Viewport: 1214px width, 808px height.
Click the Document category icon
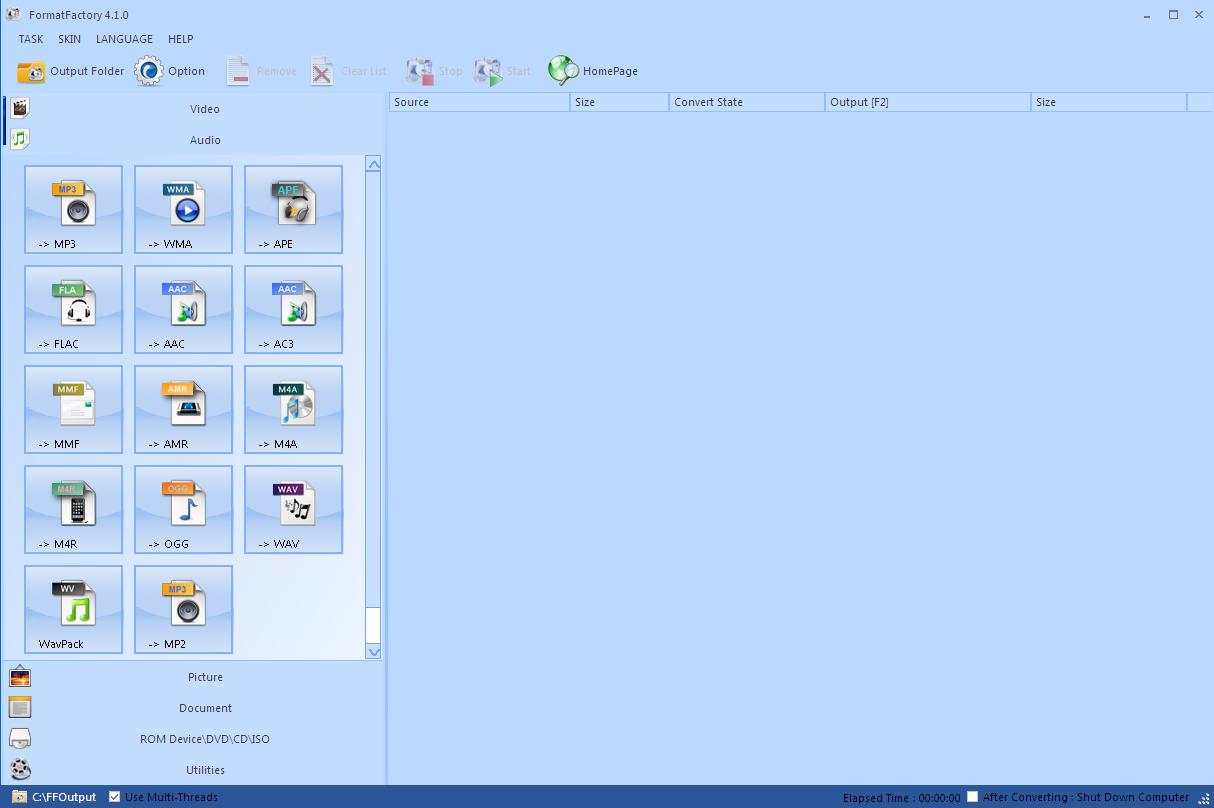click(x=20, y=708)
